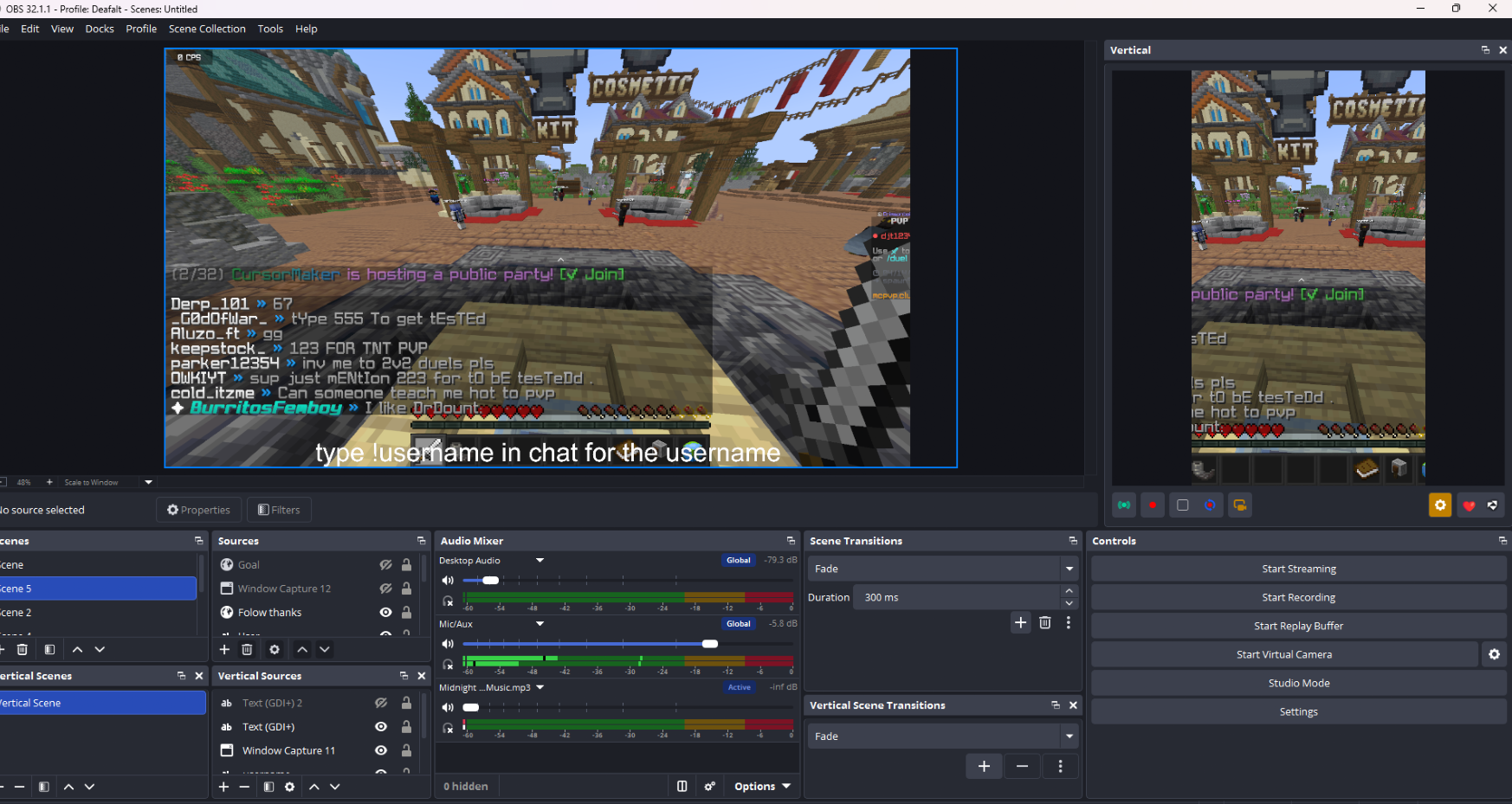Move source up in Sources toolbar

(x=302, y=649)
